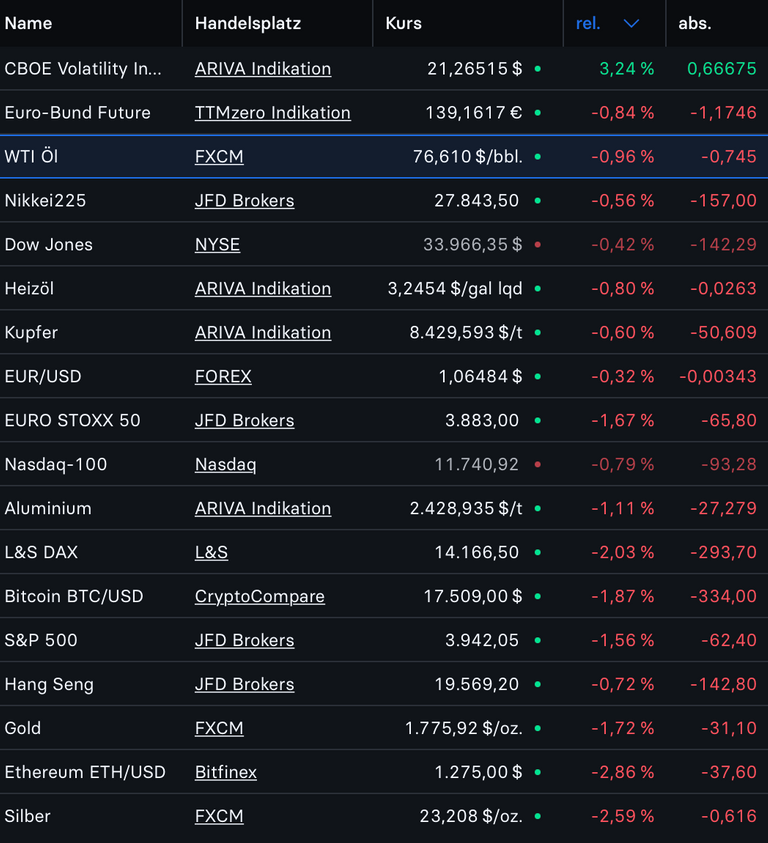
Task: Open the NYSE link for Dow Jones
Action: tap(217, 245)
